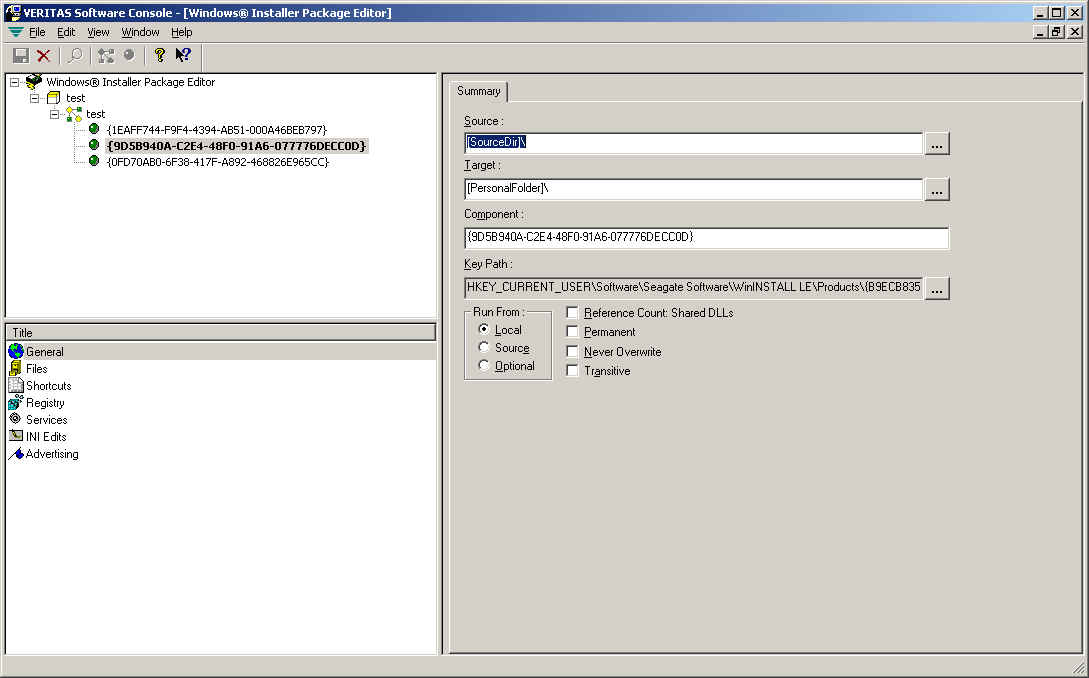Click the Registry icon in the Title list
1089x678 pixels.
pos(15,402)
